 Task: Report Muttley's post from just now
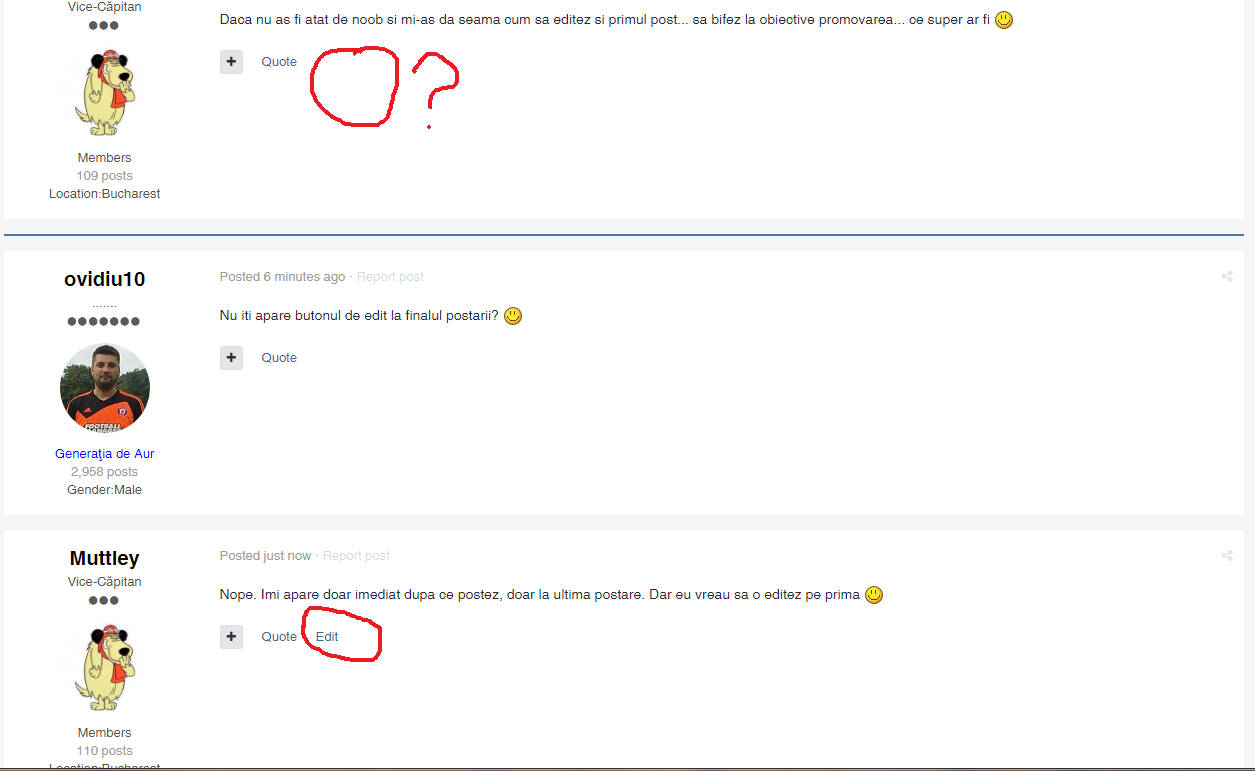(x=356, y=556)
